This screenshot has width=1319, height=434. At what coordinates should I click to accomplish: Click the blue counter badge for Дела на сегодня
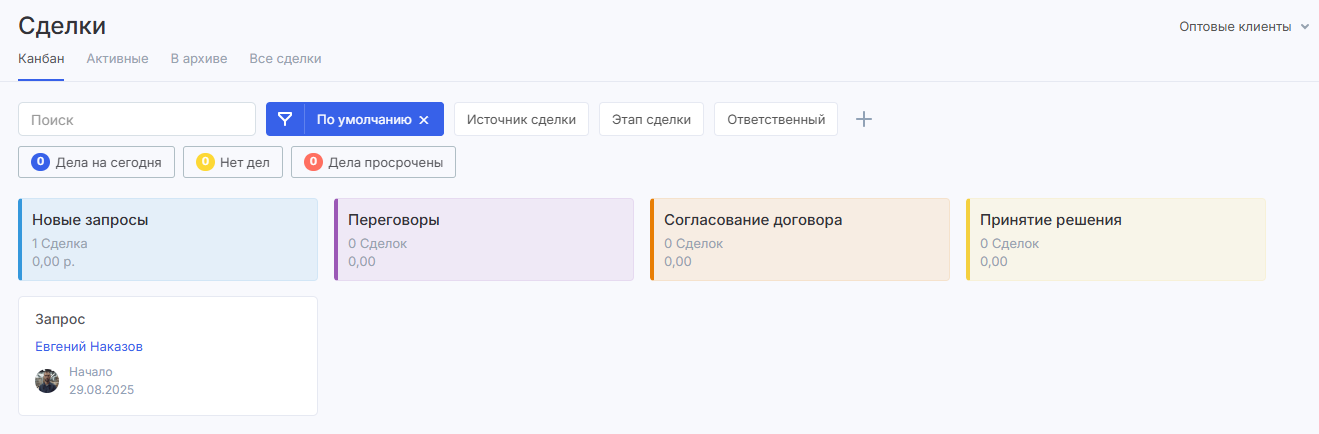(41, 162)
